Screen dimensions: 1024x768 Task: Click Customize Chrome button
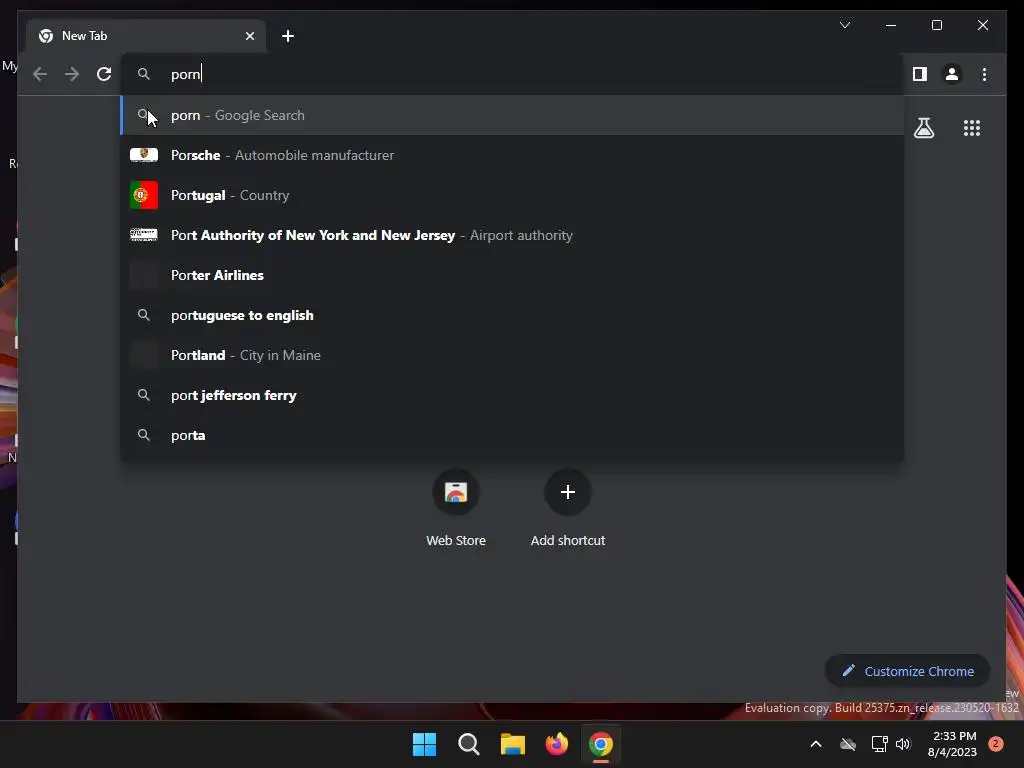[908, 671]
